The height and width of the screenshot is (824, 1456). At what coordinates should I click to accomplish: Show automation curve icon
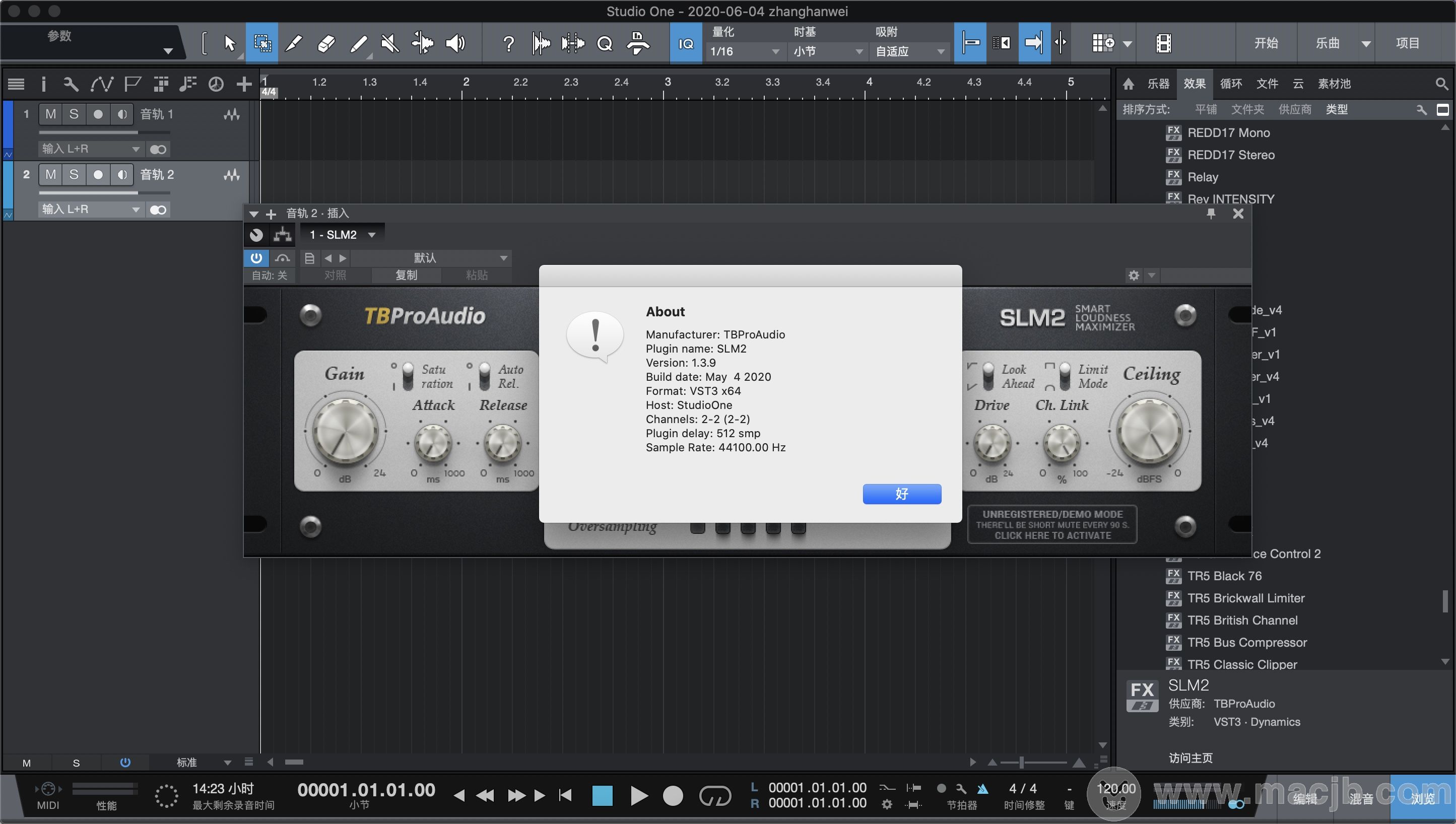(102, 84)
